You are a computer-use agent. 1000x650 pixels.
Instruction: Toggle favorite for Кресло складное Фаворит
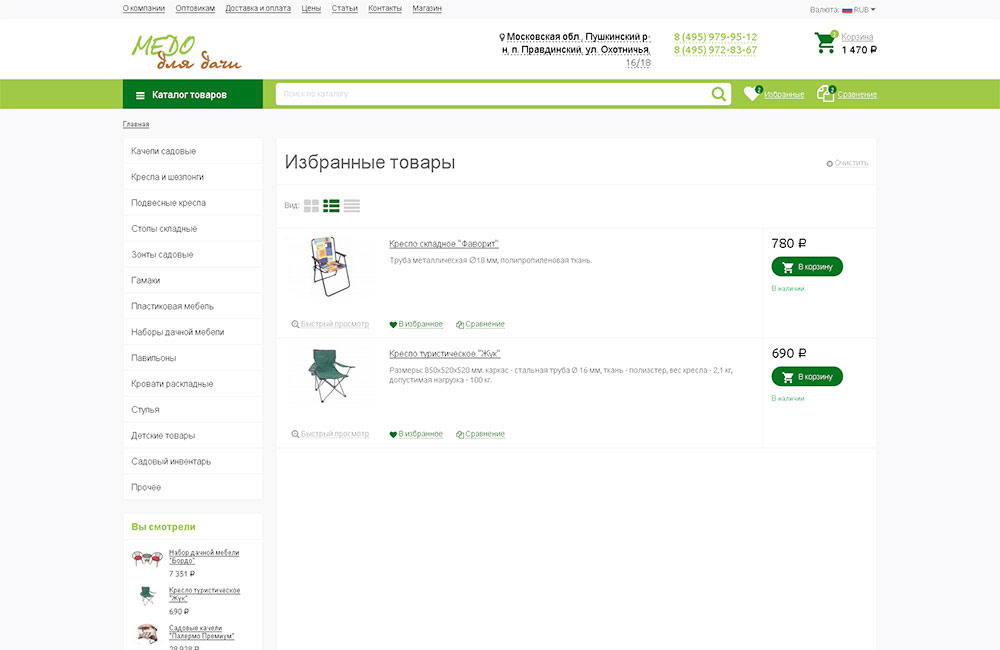pyautogui.click(x=416, y=324)
